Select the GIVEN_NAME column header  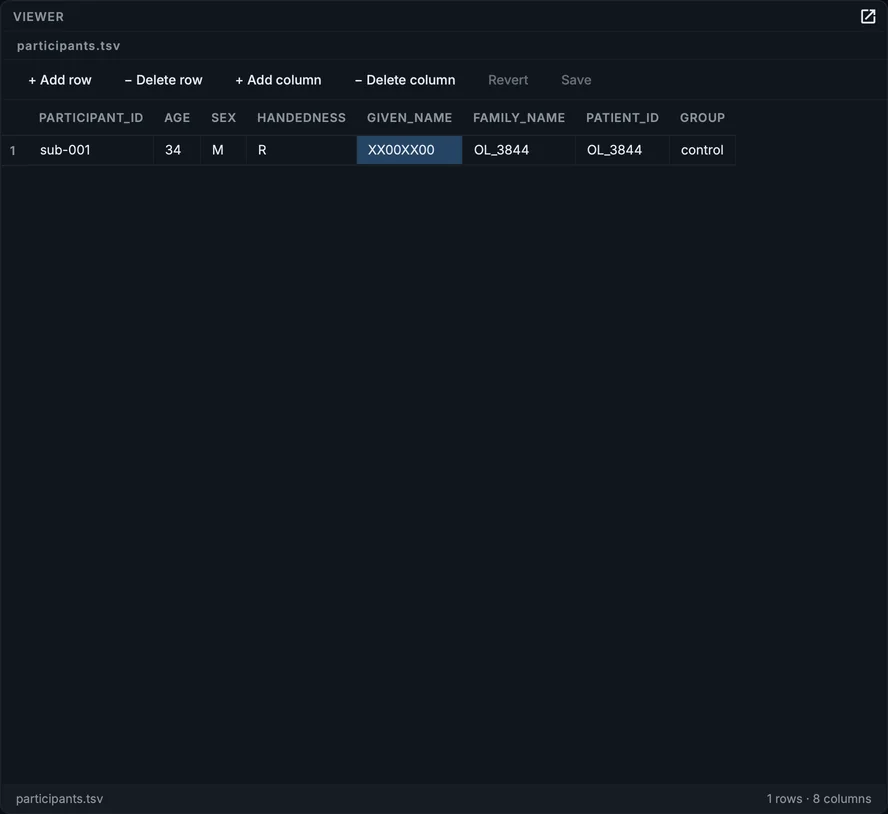point(409,118)
